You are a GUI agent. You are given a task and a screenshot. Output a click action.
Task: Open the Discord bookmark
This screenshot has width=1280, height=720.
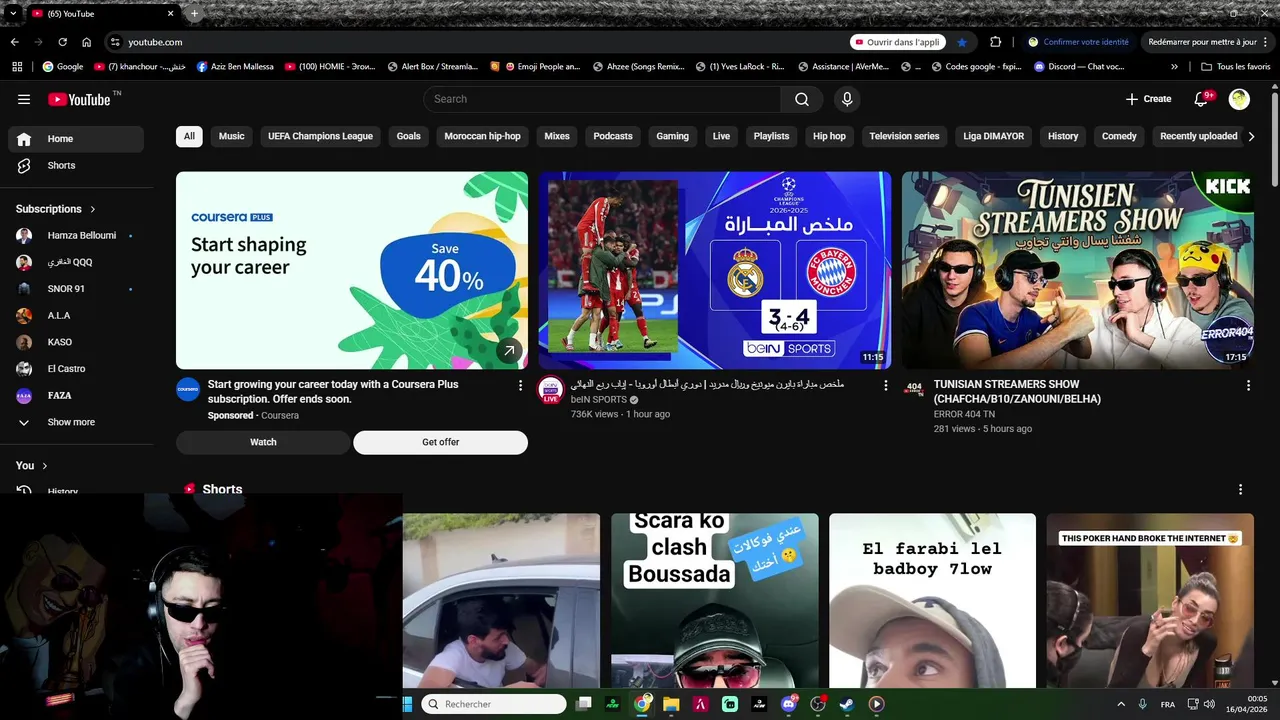[x=1079, y=67]
